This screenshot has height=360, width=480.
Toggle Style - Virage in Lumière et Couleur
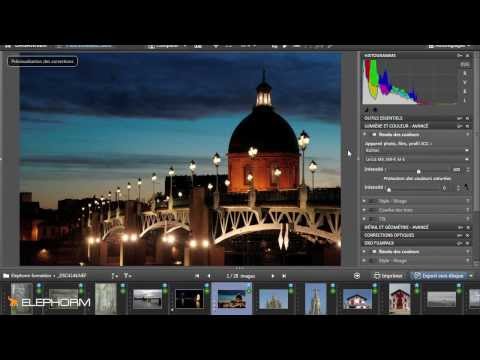(372, 201)
